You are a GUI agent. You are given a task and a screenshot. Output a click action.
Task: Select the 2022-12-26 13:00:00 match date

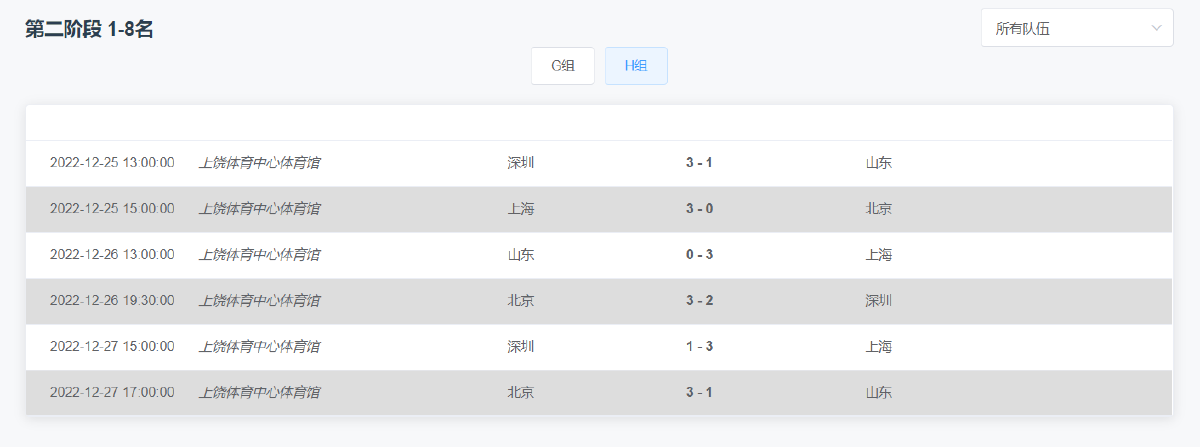tap(112, 255)
